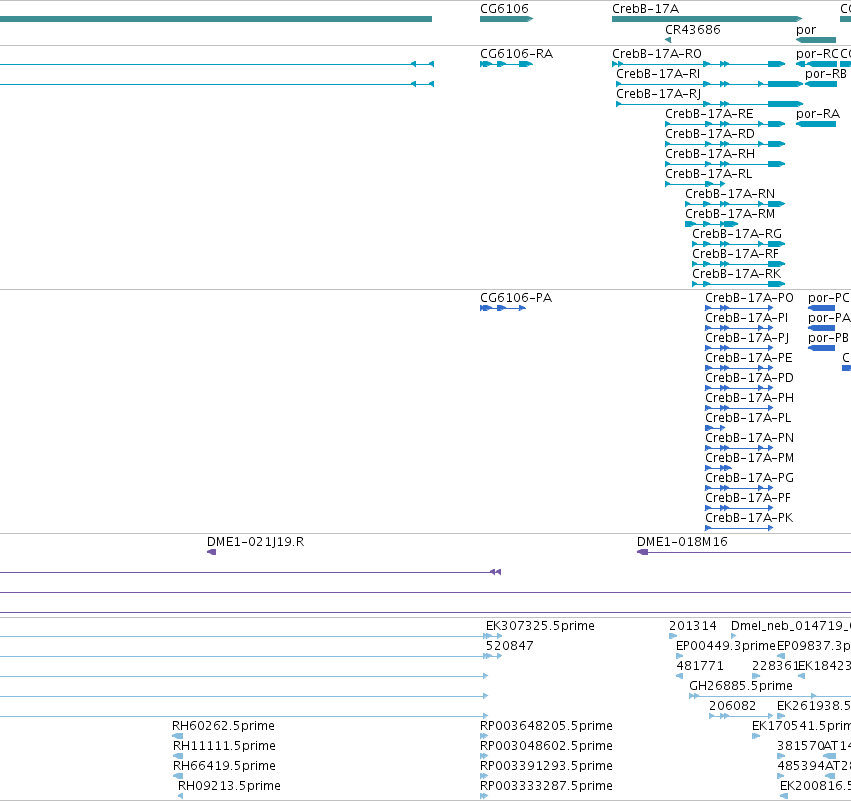Viewport: 851px width, 801px height.
Task: Select the CG6106 gene label
Action: 504,9
